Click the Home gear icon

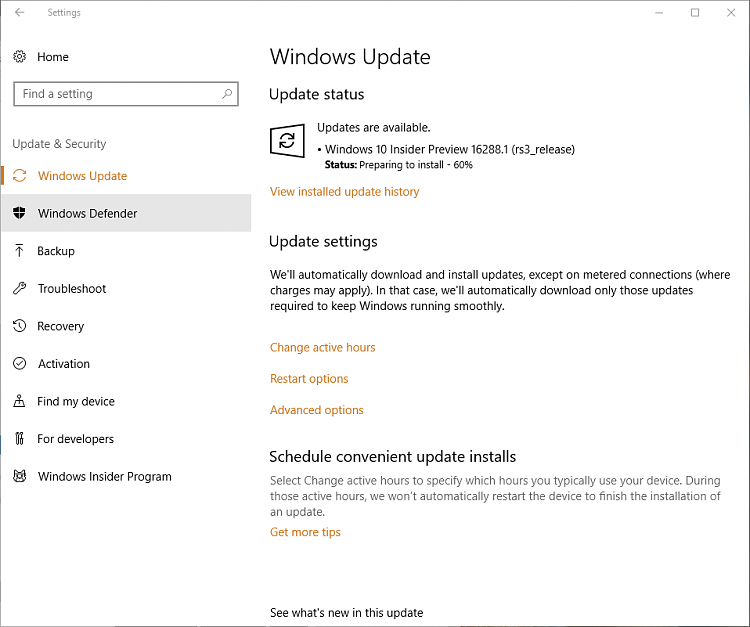[19, 56]
